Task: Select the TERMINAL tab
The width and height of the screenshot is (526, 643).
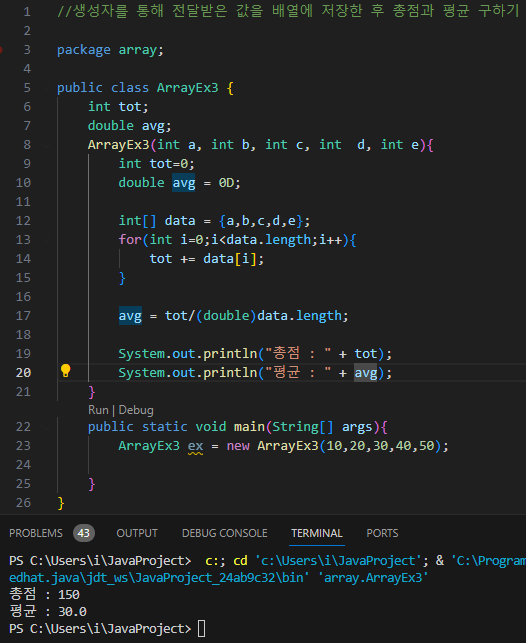Action: (317, 533)
